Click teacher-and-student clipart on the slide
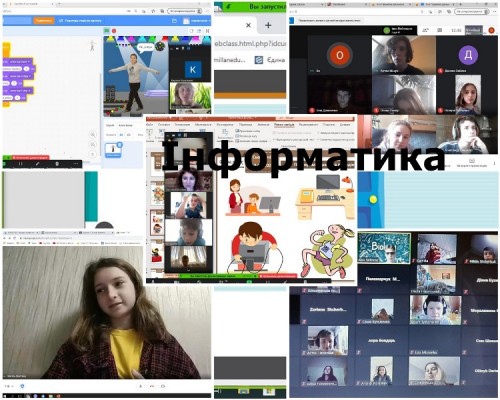 [253, 197]
